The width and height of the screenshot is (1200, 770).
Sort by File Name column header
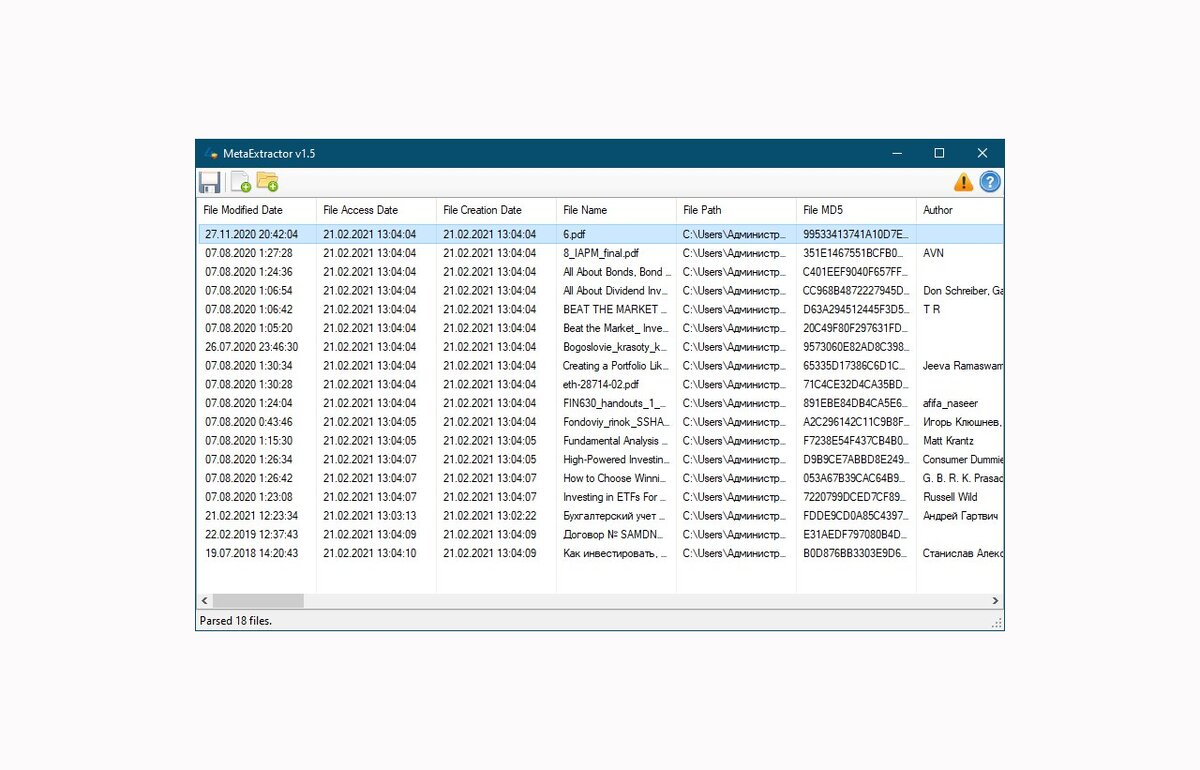coord(616,210)
